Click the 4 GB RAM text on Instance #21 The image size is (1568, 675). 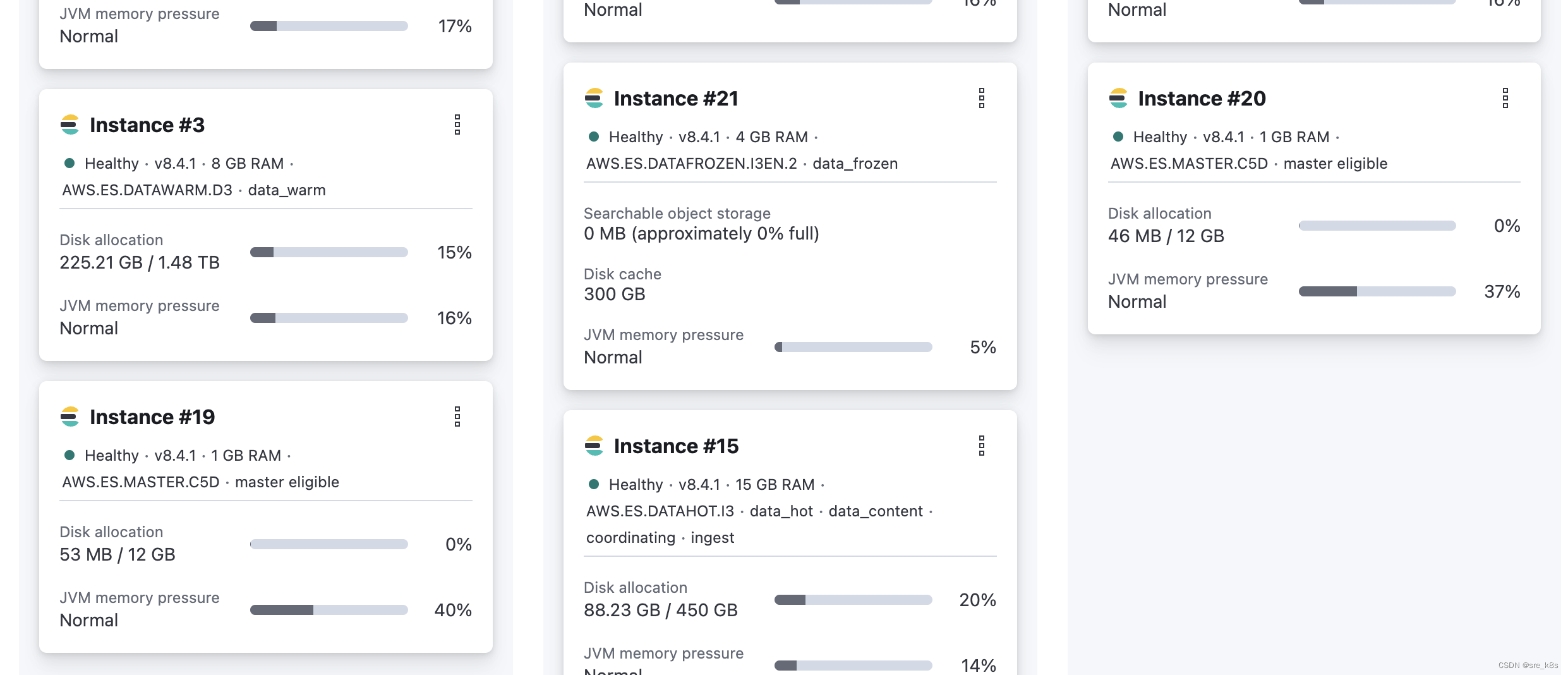point(772,137)
